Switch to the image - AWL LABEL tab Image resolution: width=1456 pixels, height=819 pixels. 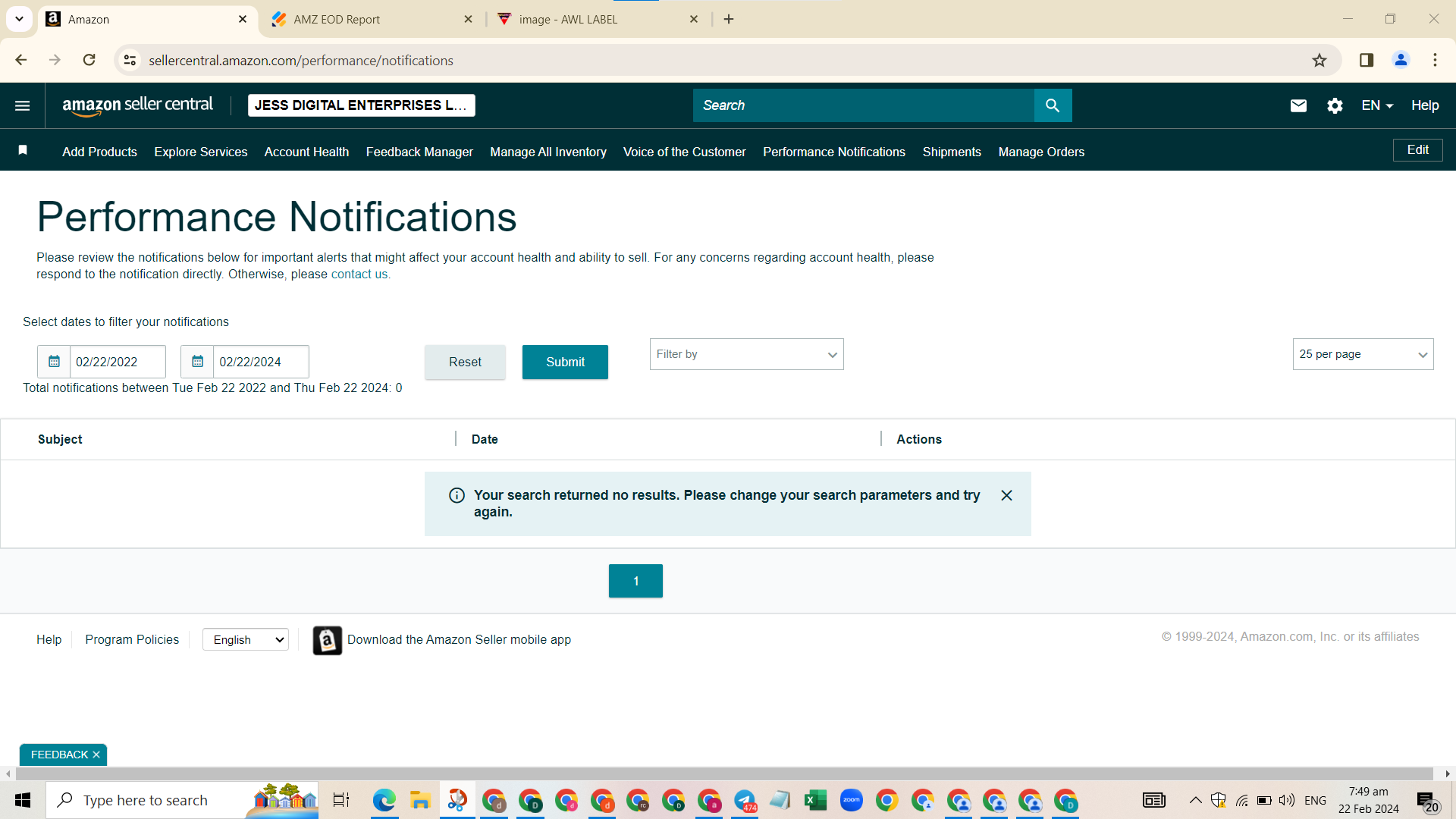(x=598, y=19)
